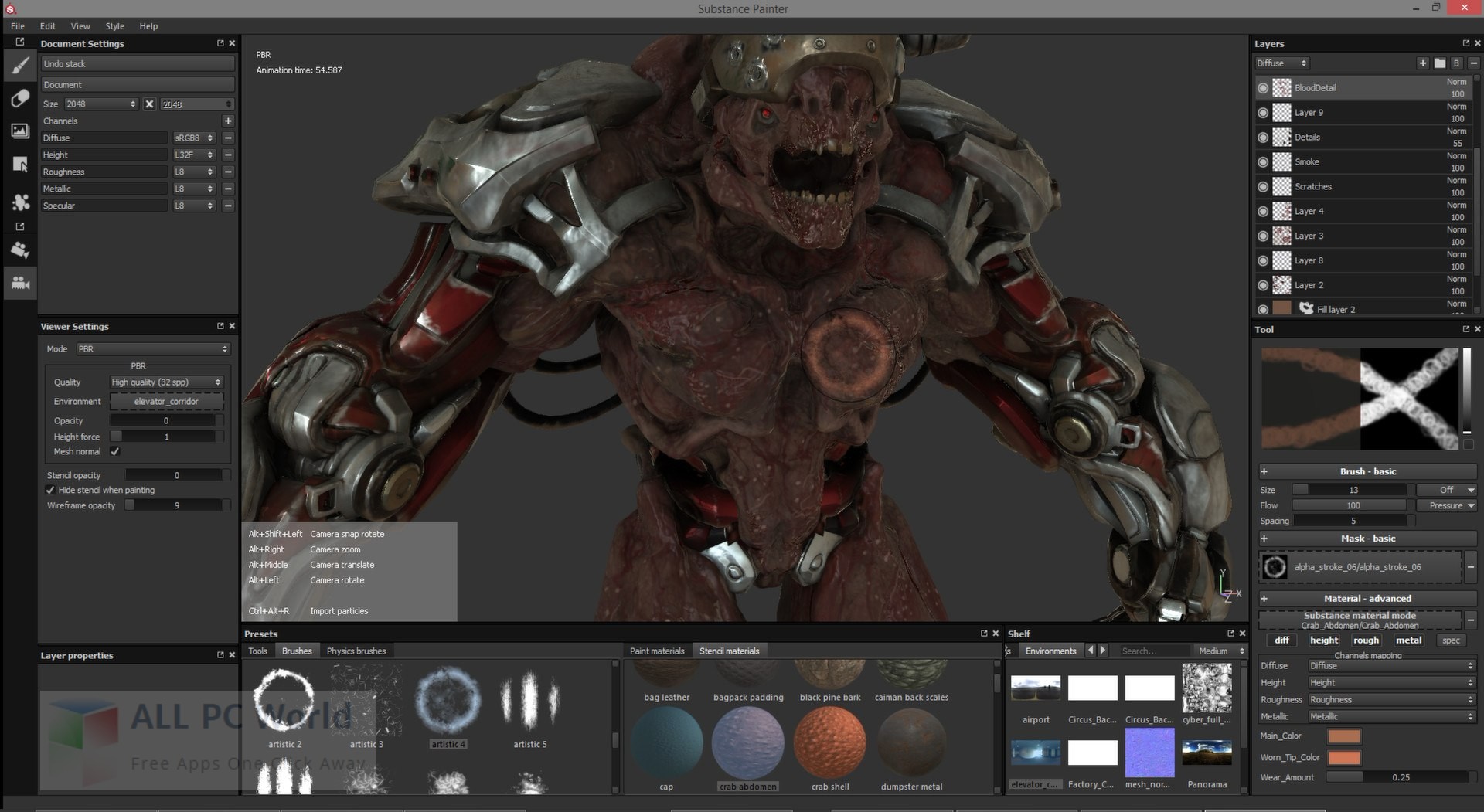Image resolution: width=1484 pixels, height=812 pixels.
Task: Undock the Presets panel
Action: (x=984, y=634)
